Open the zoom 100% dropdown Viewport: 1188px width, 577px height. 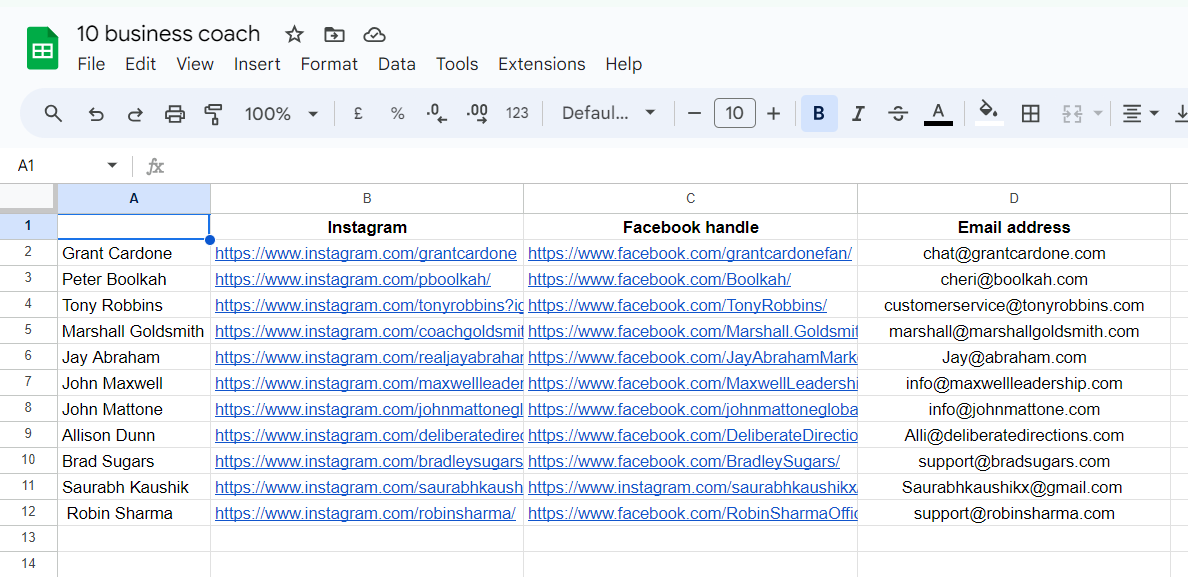[281, 114]
